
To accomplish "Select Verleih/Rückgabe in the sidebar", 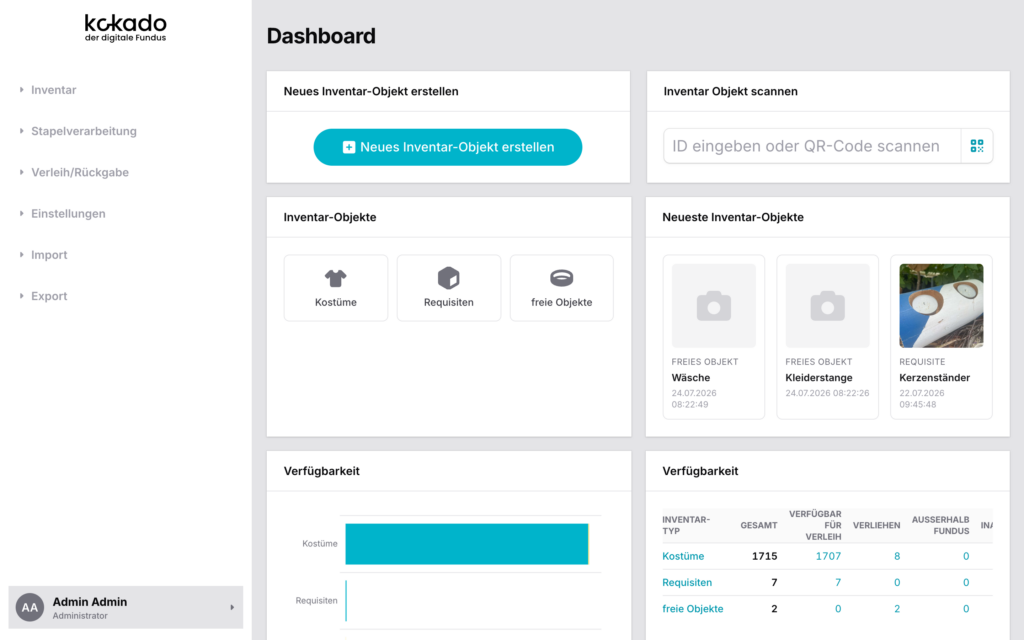I will tap(80, 172).
